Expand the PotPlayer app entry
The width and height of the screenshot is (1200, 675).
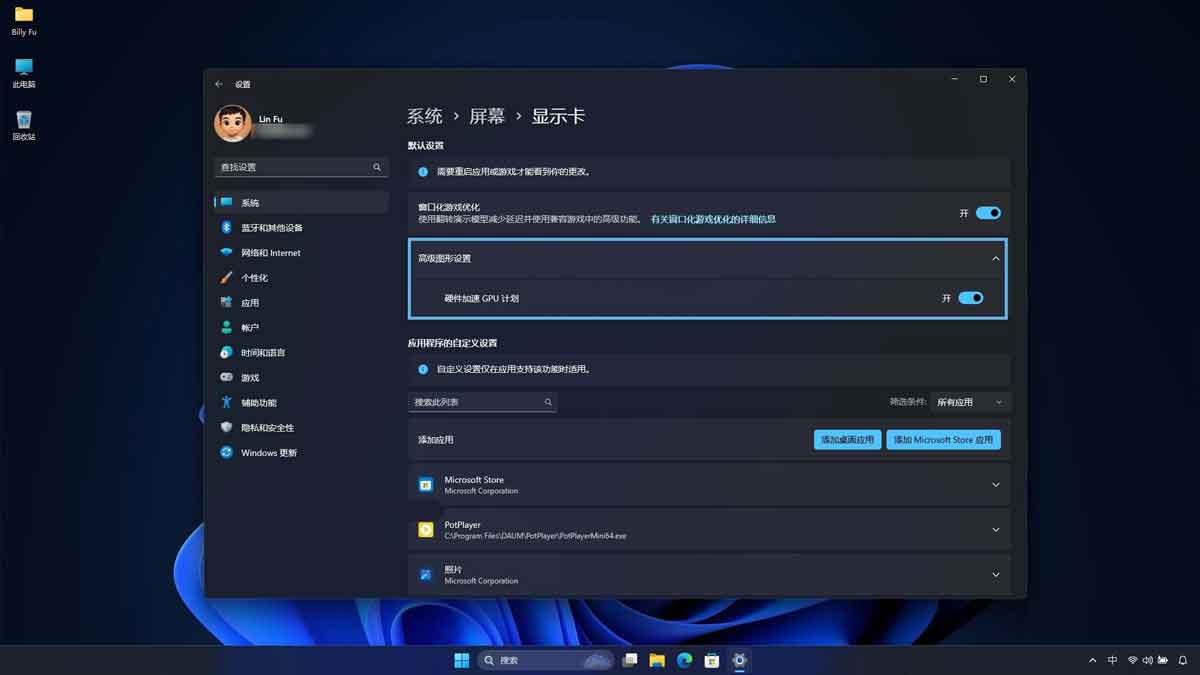995,529
